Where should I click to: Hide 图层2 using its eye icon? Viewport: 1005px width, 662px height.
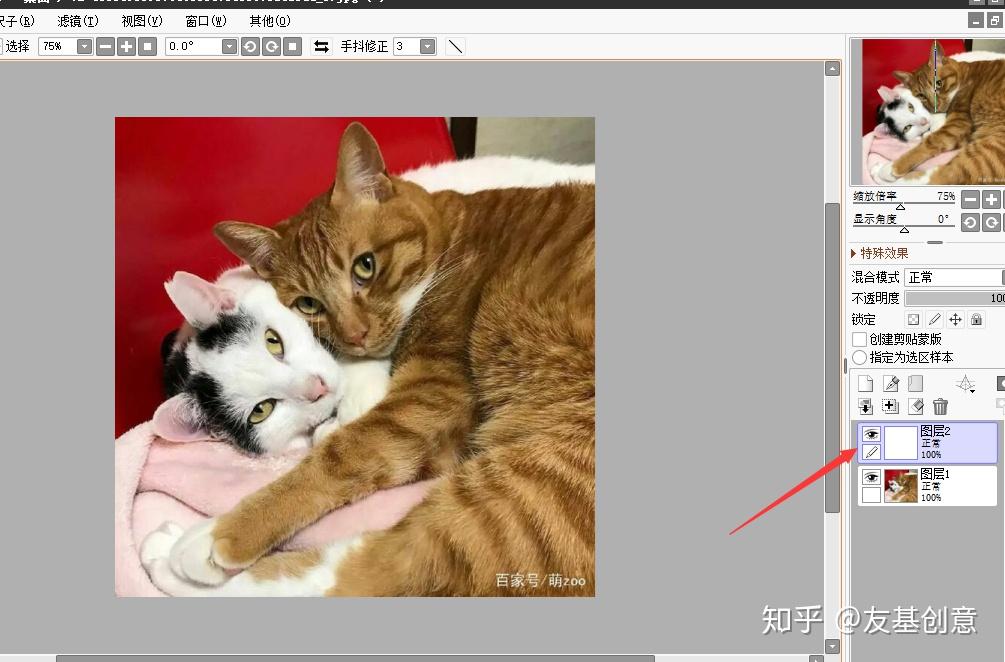pos(871,434)
